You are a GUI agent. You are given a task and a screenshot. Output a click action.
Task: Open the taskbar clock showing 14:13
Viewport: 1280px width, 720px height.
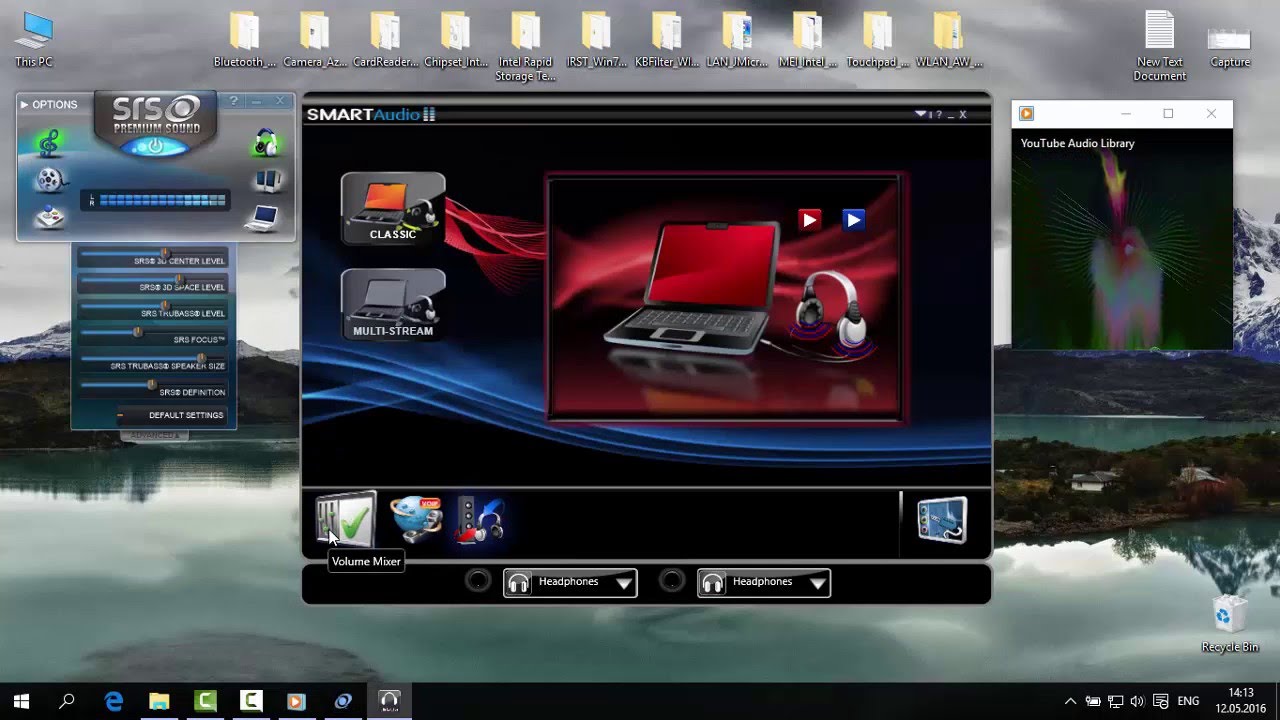click(x=1240, y=700)
